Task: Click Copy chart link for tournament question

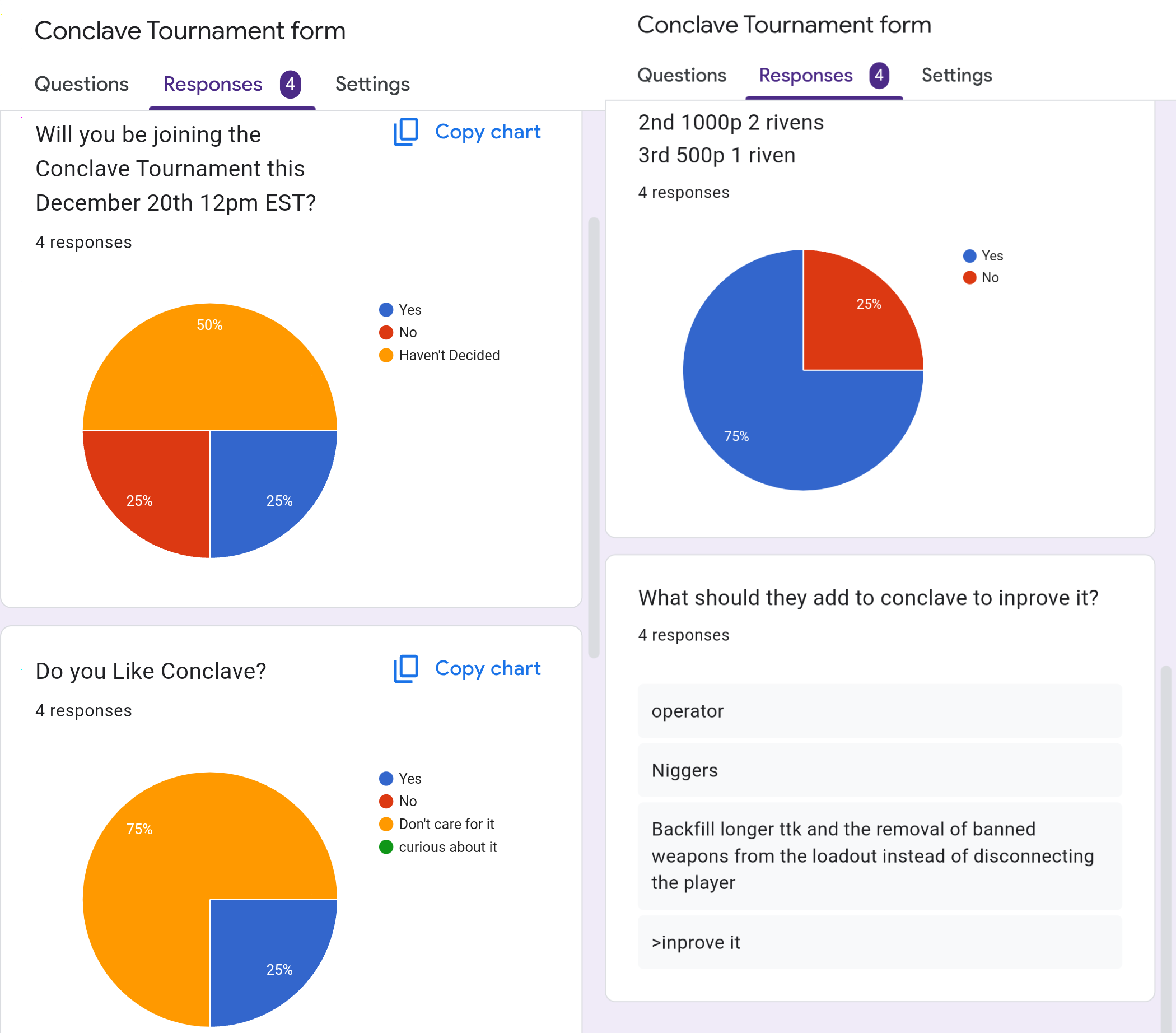Action: click(487, 132)
